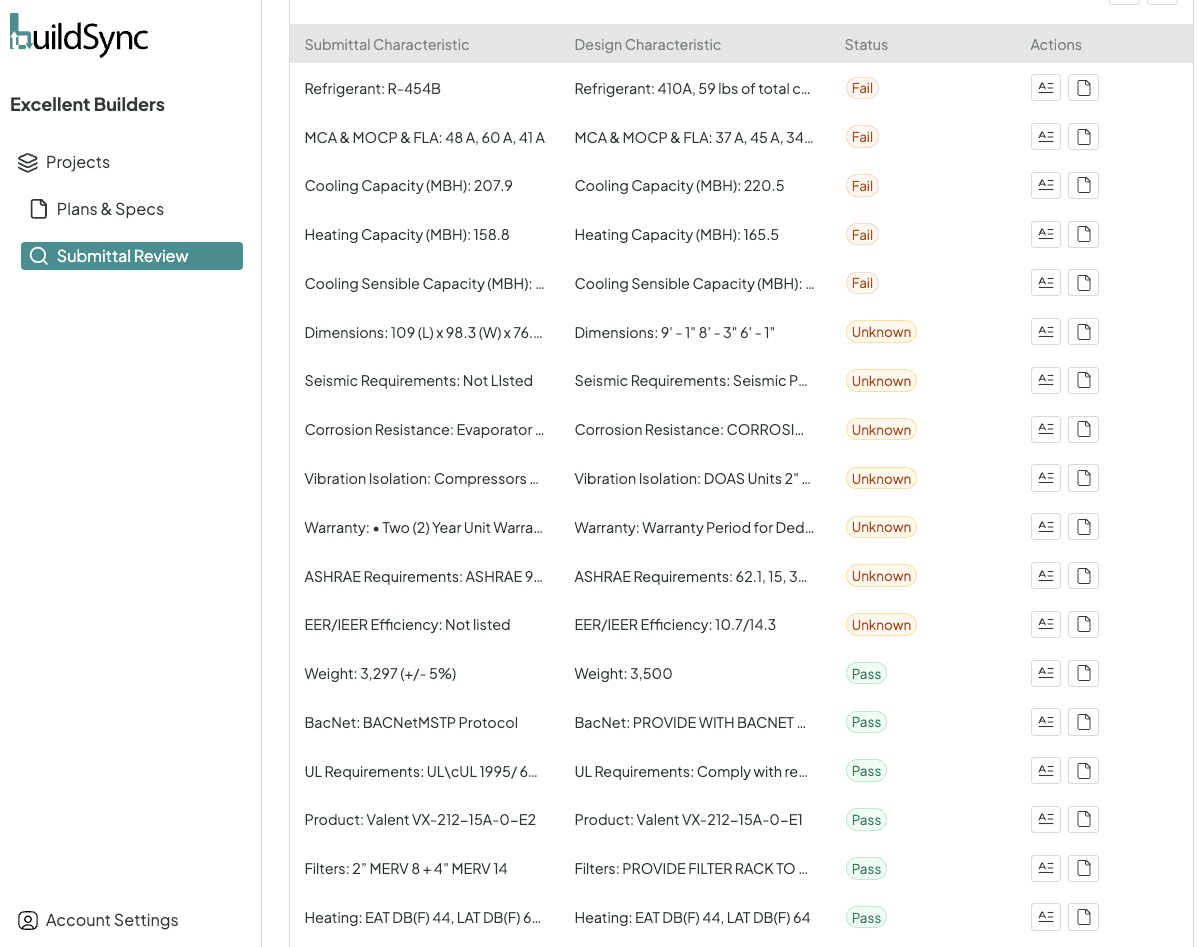This screenshot has width=1197, height=947.
Task: Click the Actions column header
Action: coord(1056,45)
